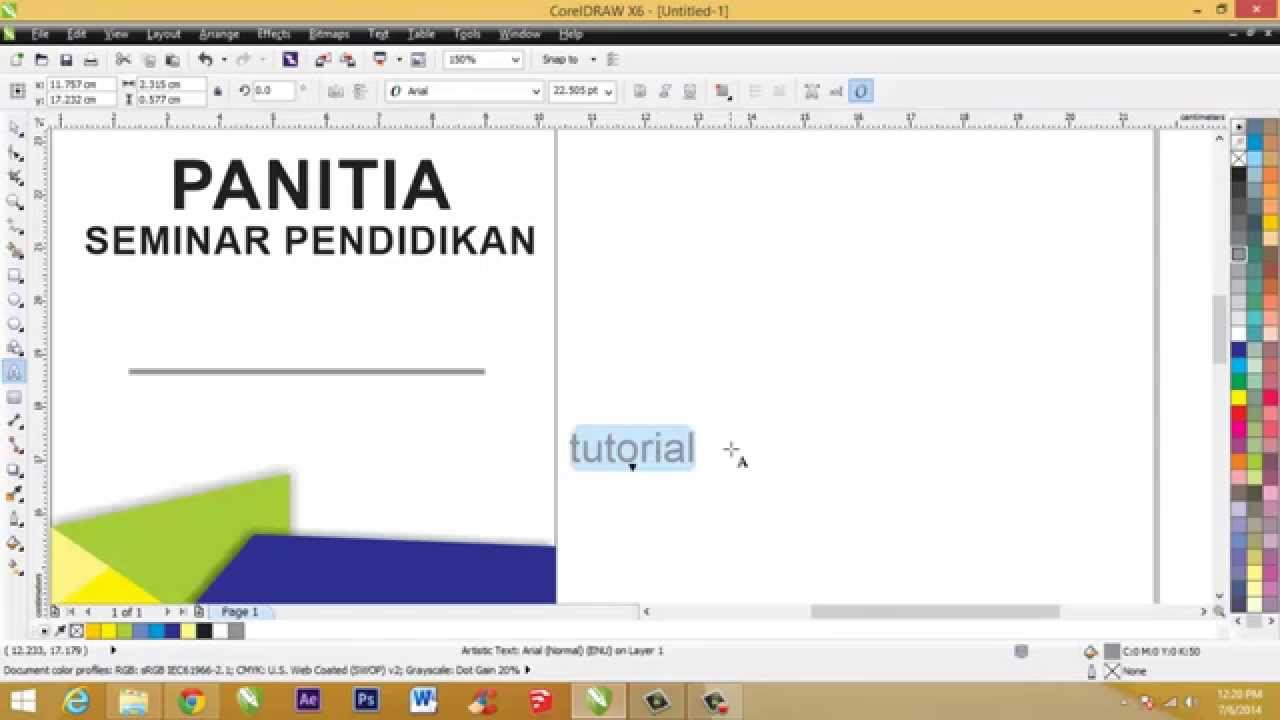Click the x position field
The image size is (1280, 720).
[x=82, y=85]
